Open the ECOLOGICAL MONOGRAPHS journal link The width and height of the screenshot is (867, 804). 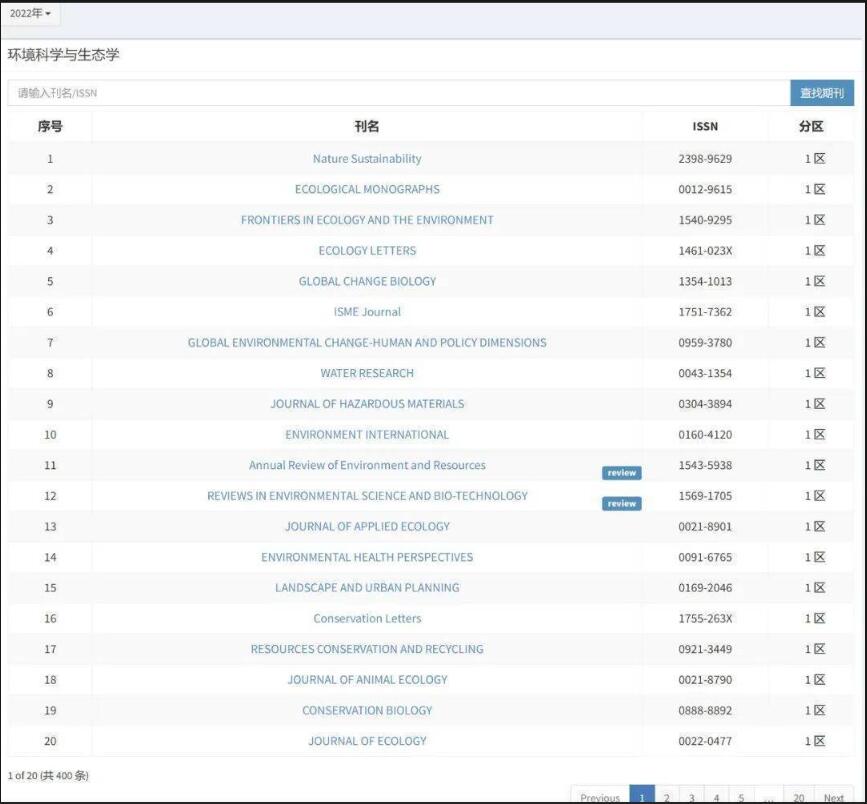367,189
